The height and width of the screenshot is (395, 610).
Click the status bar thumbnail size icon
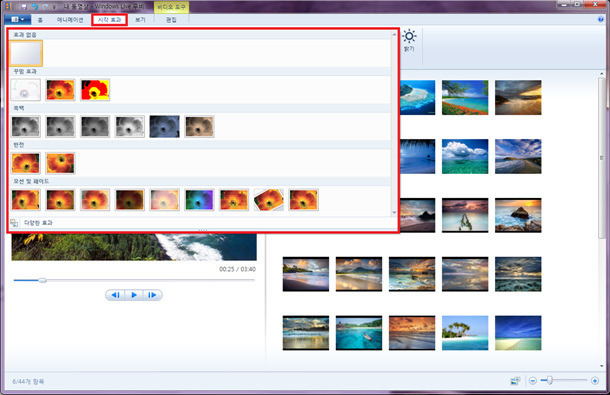[x=515, y=381]
